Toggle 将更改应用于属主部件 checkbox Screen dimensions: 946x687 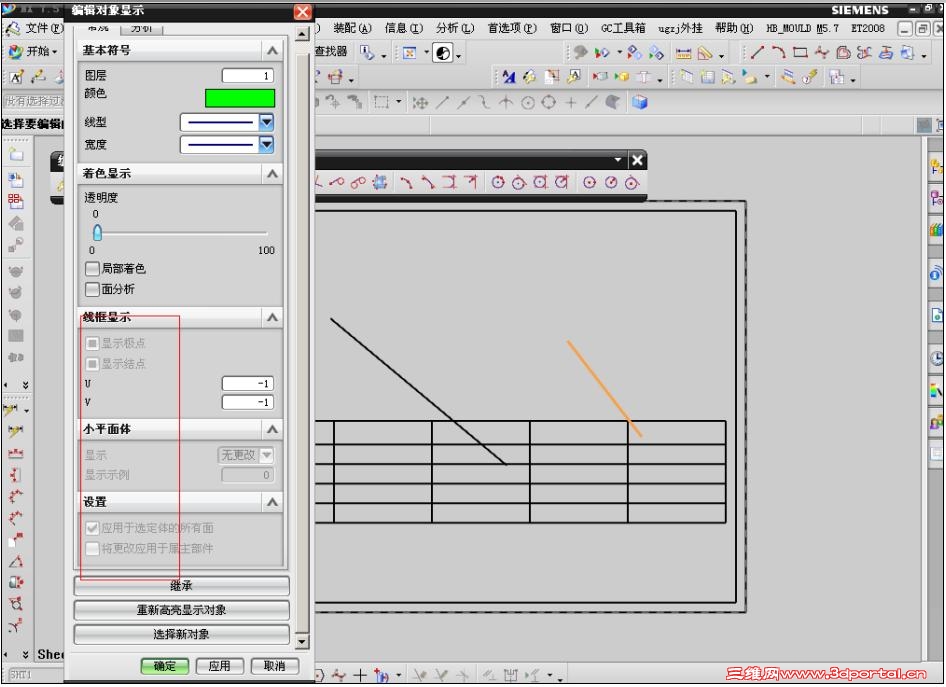click(92, 548)
